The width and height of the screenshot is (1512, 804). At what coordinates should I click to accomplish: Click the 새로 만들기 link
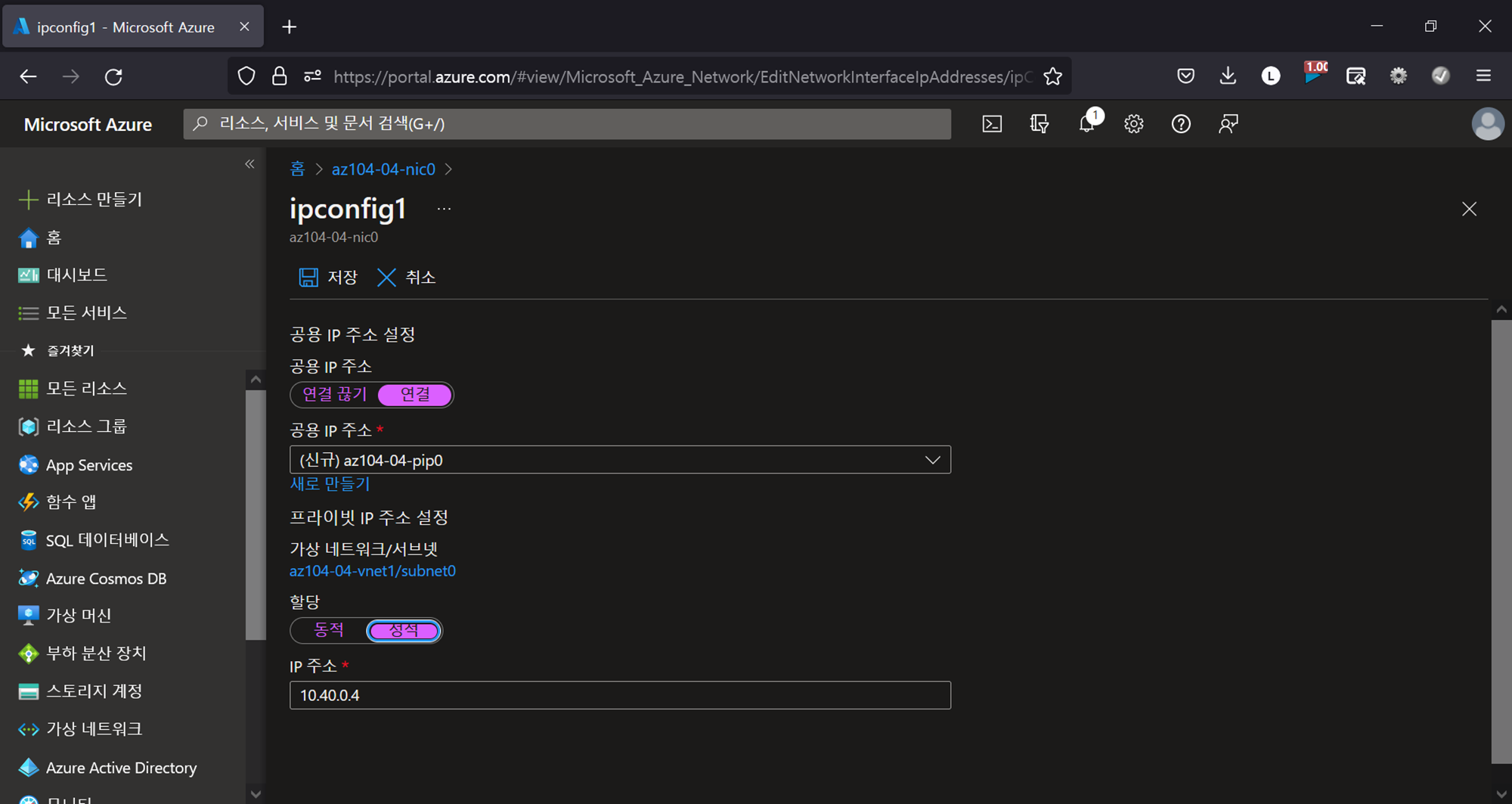[x=330, y=483]
